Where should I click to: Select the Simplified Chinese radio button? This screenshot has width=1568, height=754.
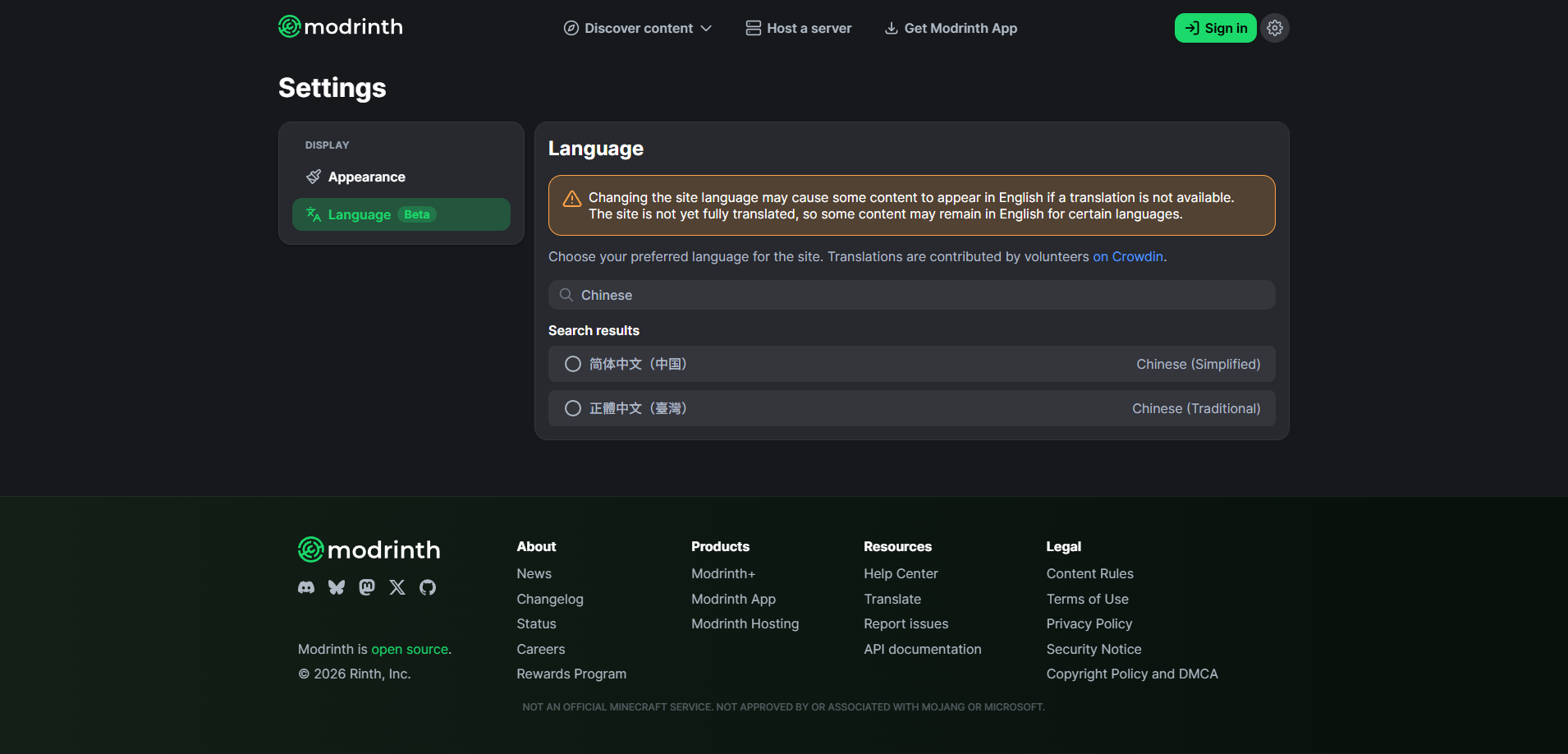573,364
